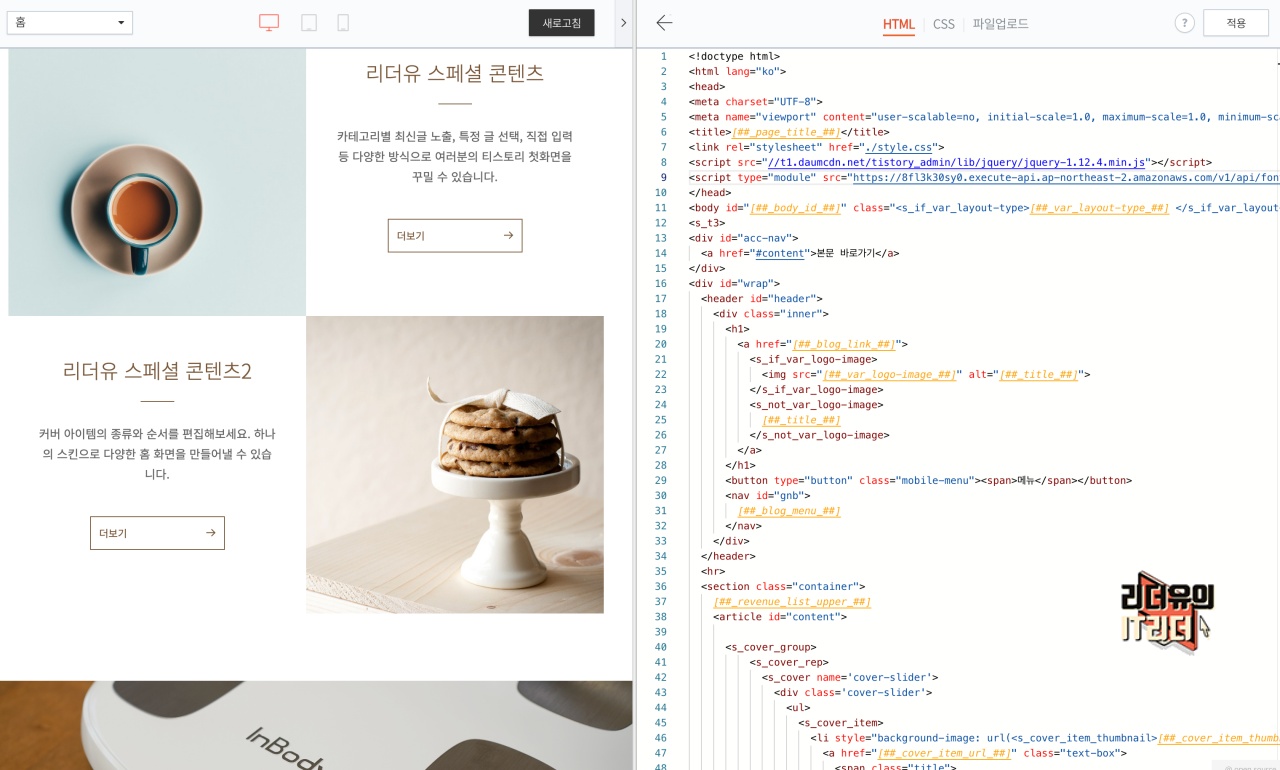
Task: Click the [##_title_##] variable in line 25
Action: 801,420
